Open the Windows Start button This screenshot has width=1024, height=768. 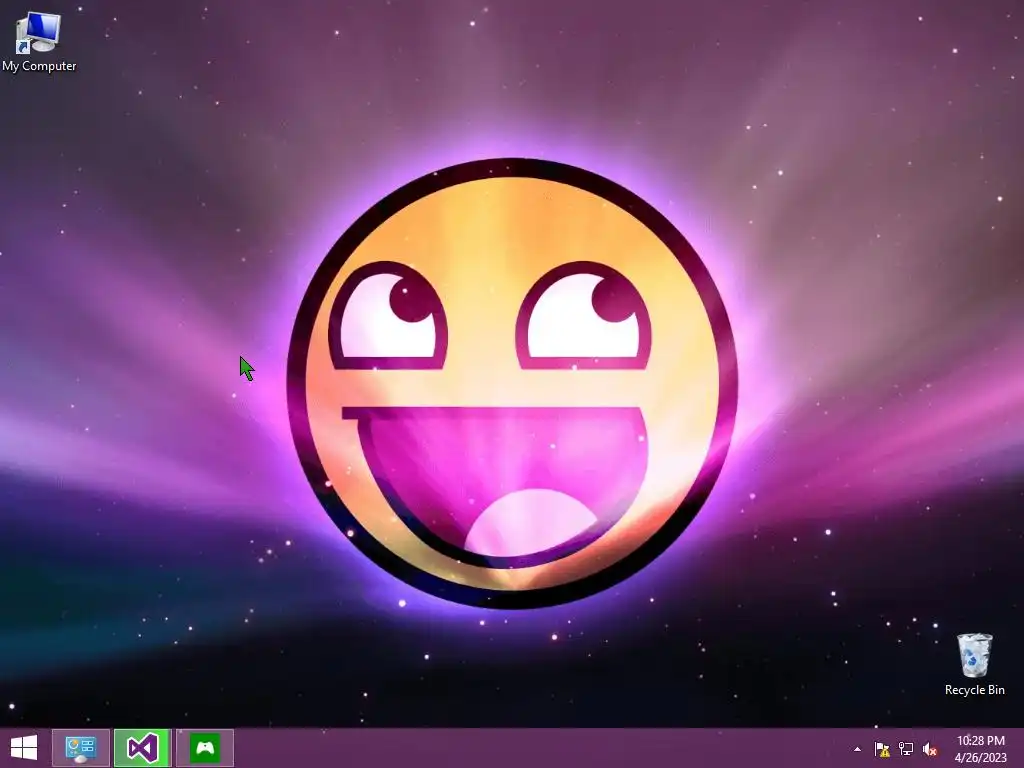pyautogui.click(x=24, y=748)
